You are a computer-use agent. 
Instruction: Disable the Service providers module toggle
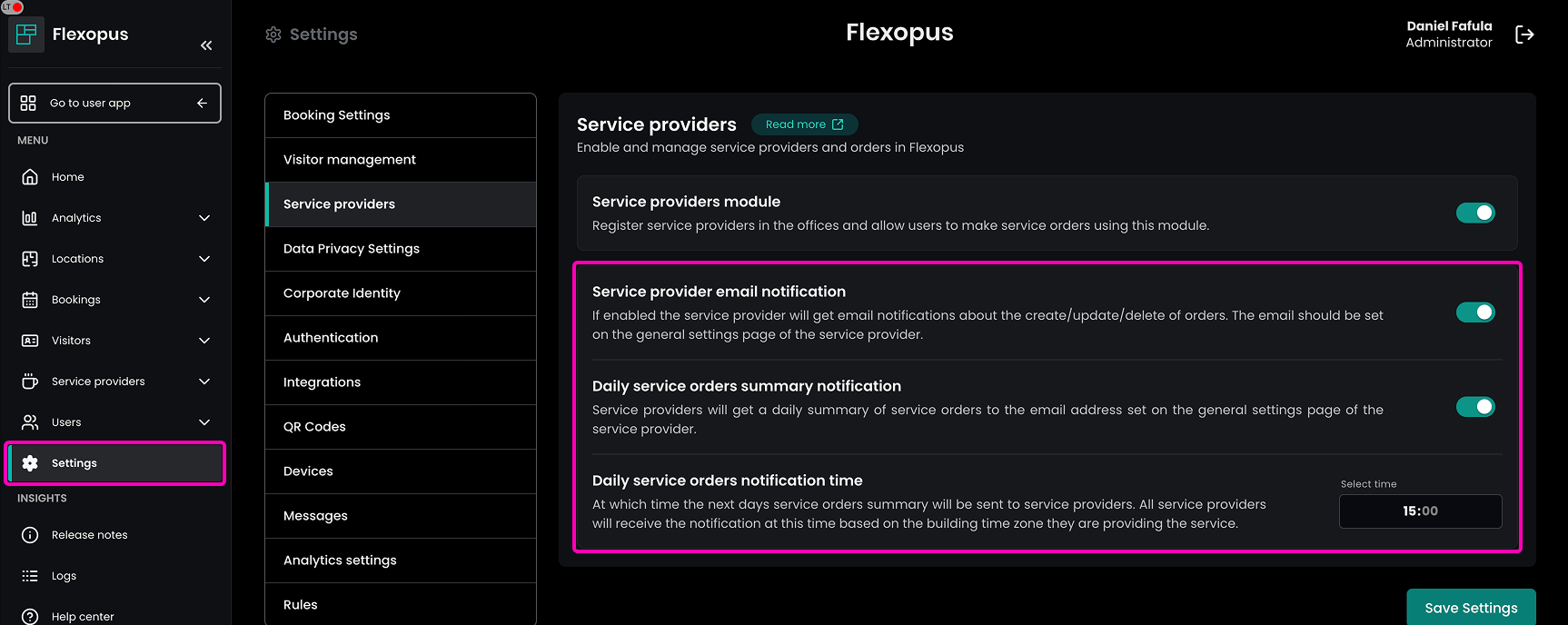[x=1474, y=213]
